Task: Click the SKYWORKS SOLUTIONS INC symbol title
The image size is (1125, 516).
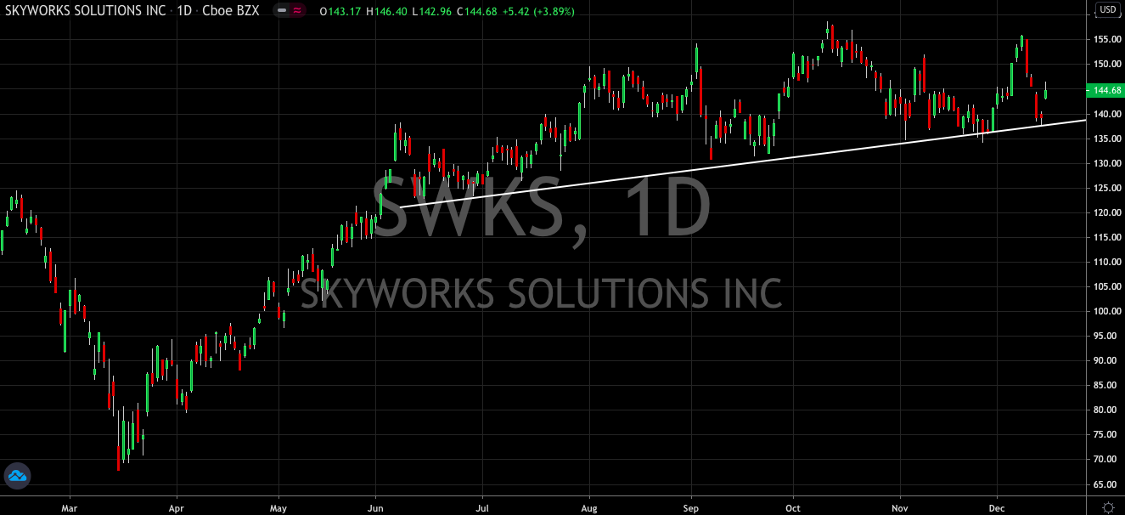Action: (x=83, y=11)
